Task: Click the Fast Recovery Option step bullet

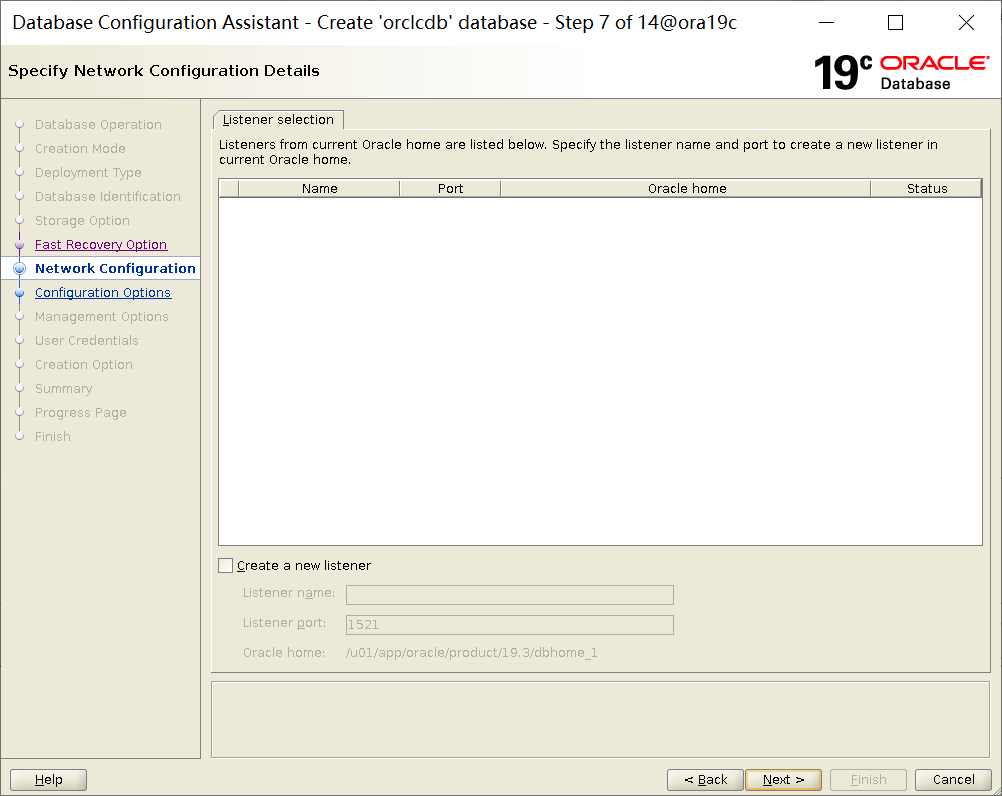Action: pos(20,245)
